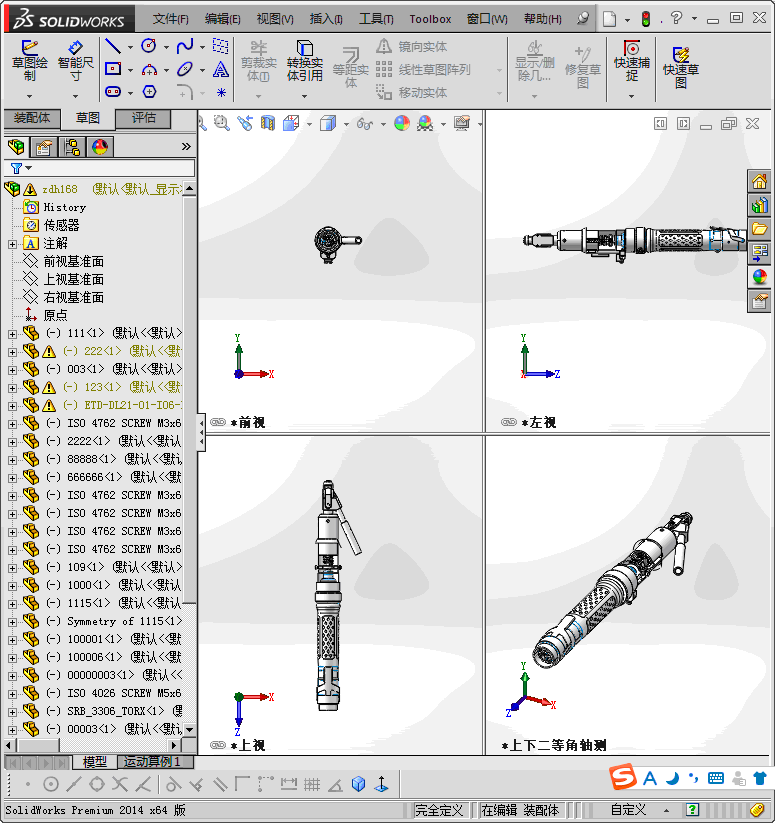Screen dimensions: 775x823
Task: Toggle the view link icon in 前视 viewport
Action: point(218,422)
